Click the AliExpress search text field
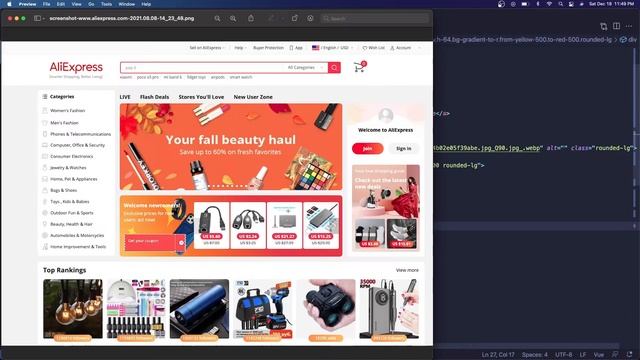The image size is (640, 360). [x=202, y=68]
